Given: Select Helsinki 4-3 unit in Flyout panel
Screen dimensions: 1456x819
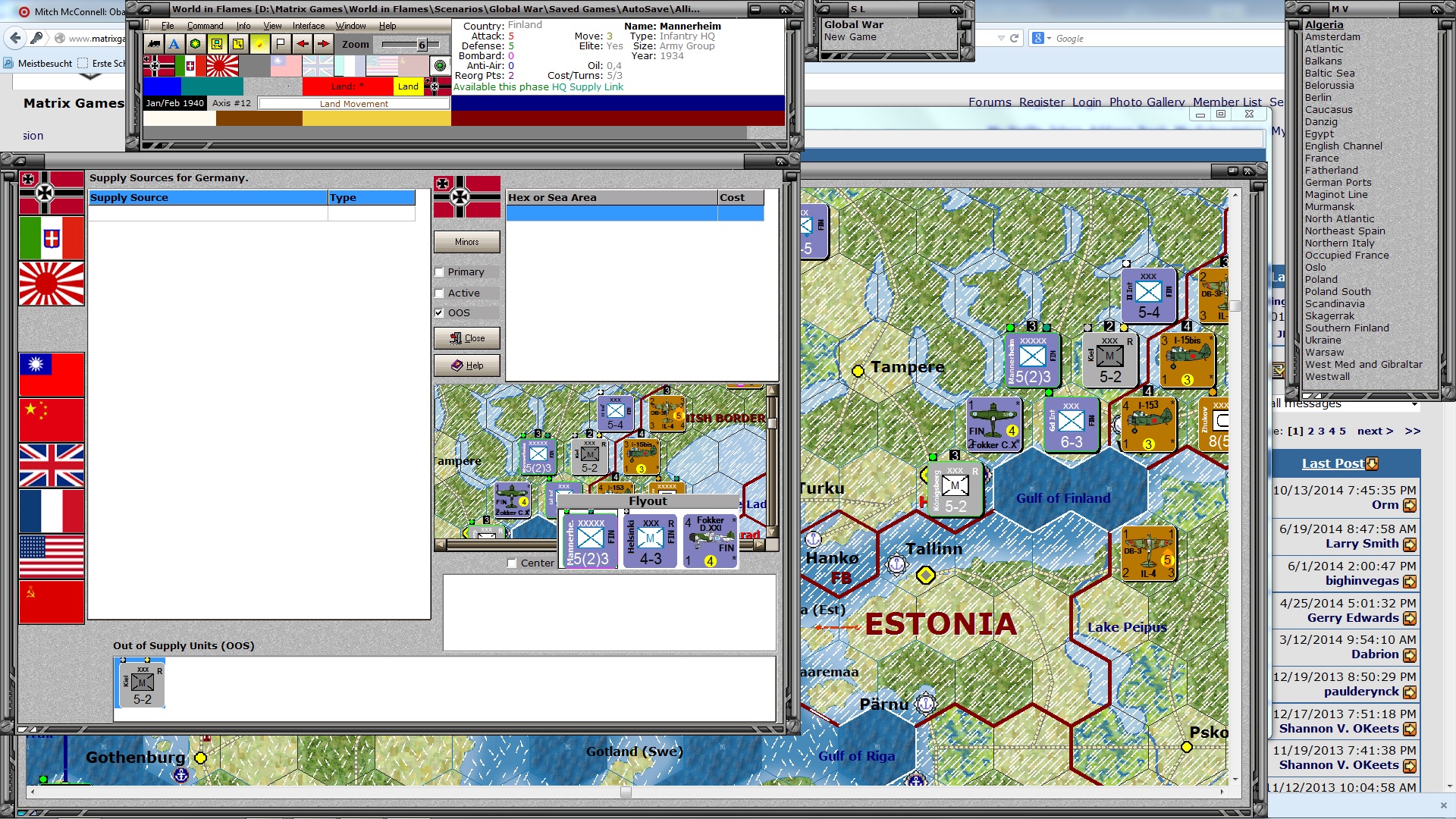Looking at the screenshot, I should click(650, 541).
